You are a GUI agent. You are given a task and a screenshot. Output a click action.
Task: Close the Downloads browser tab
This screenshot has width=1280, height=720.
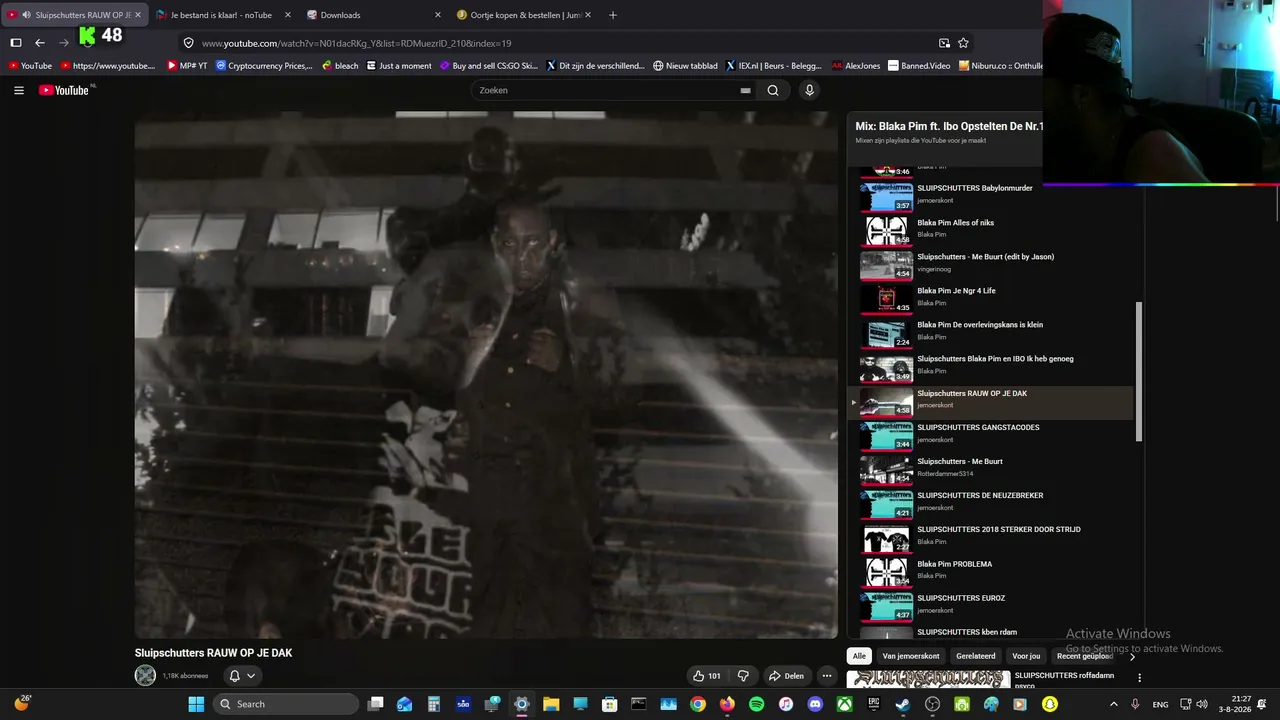click(x=437, y=15)
